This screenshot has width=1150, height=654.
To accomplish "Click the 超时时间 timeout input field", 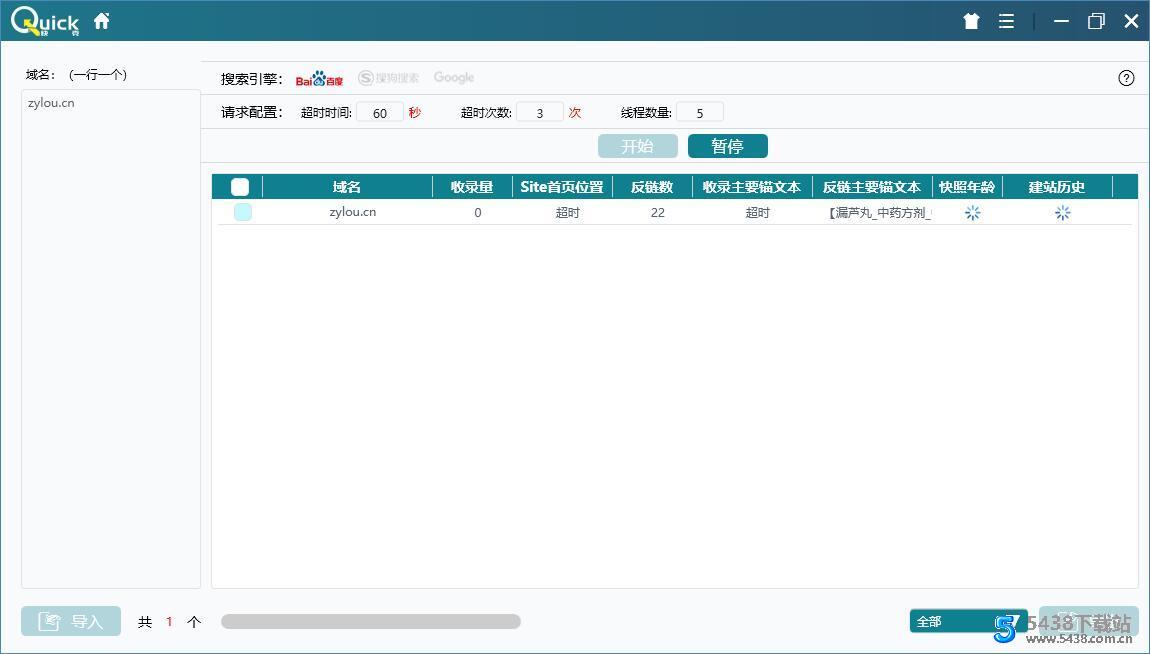I will coord(380,112).
